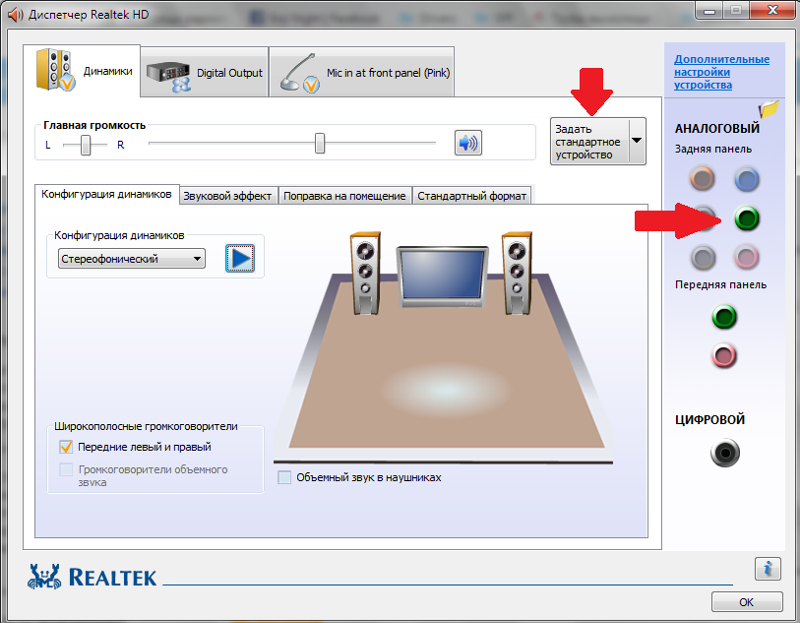The image size is (800, 623).
Task: Click the Задняя панель label
Action: click(x=713, y=149)
